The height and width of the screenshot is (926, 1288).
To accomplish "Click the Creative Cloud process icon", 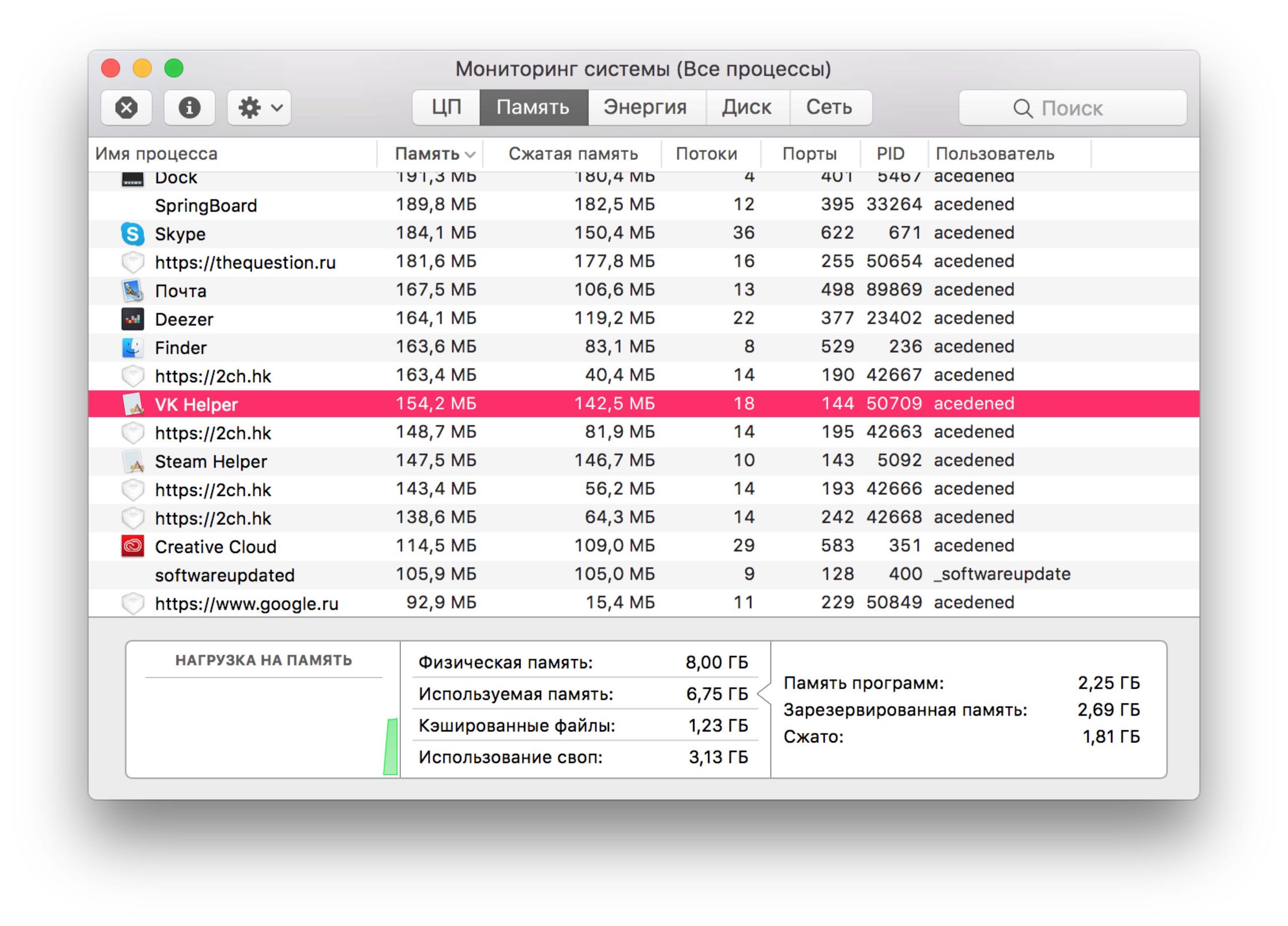I will [132, 546].
